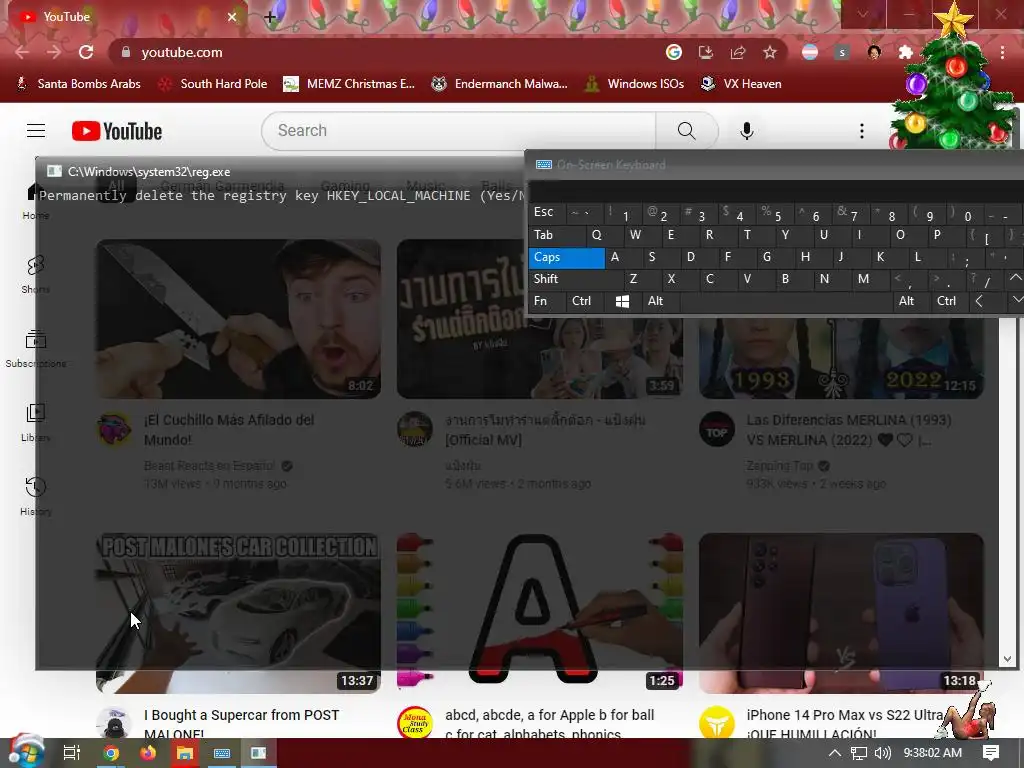The width and height of the screenshot is (1024, 768).
Task: Open the South Hard Pole bookmark
Action: tap(213, 84)
